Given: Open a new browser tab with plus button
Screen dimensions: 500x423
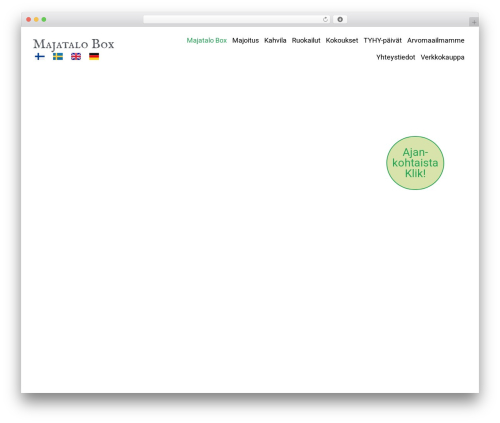Looking at the screenshot, I should pos(474,22).
